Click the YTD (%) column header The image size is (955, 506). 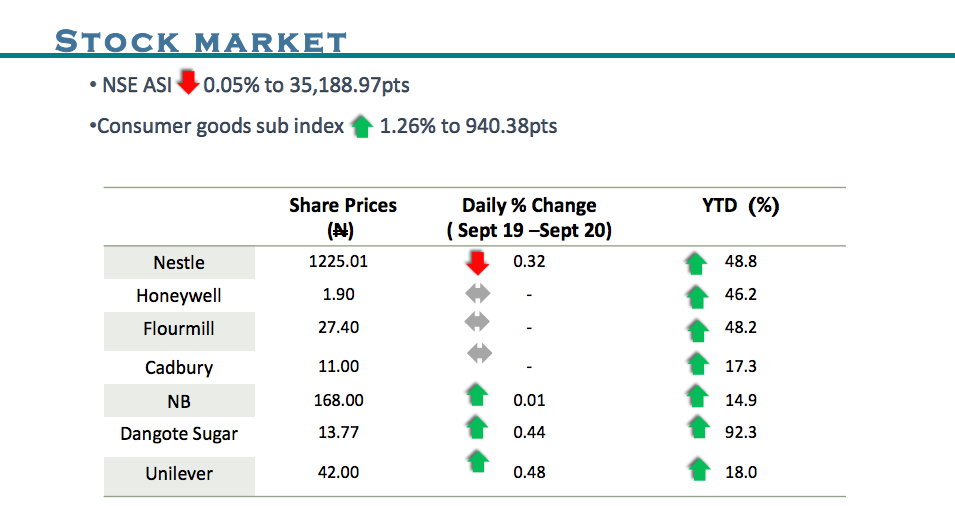pos(740,206)
